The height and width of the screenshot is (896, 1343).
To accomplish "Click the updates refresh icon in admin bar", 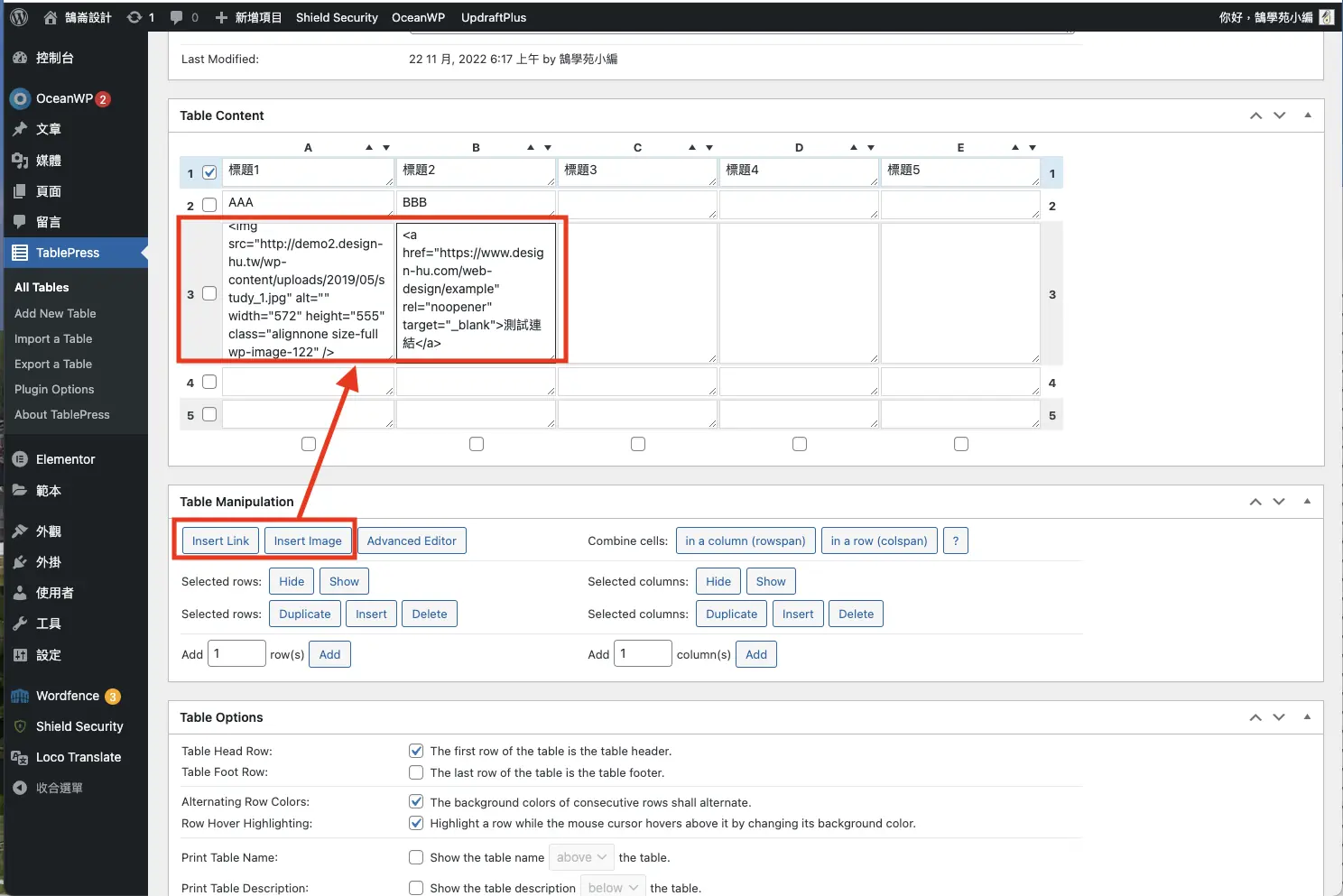I will click(134, 17).
